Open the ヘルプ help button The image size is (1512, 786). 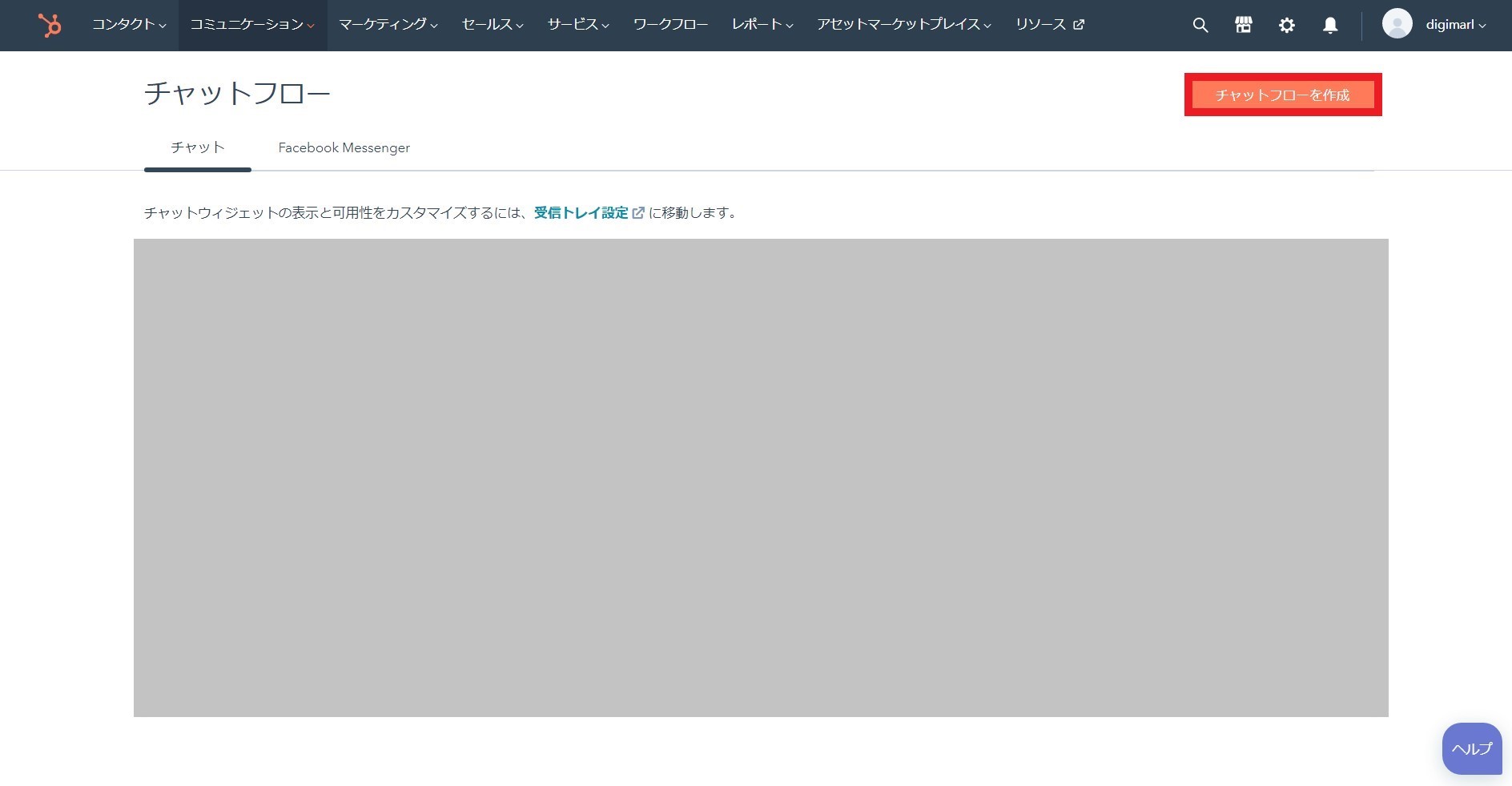tap(1472, 748)
